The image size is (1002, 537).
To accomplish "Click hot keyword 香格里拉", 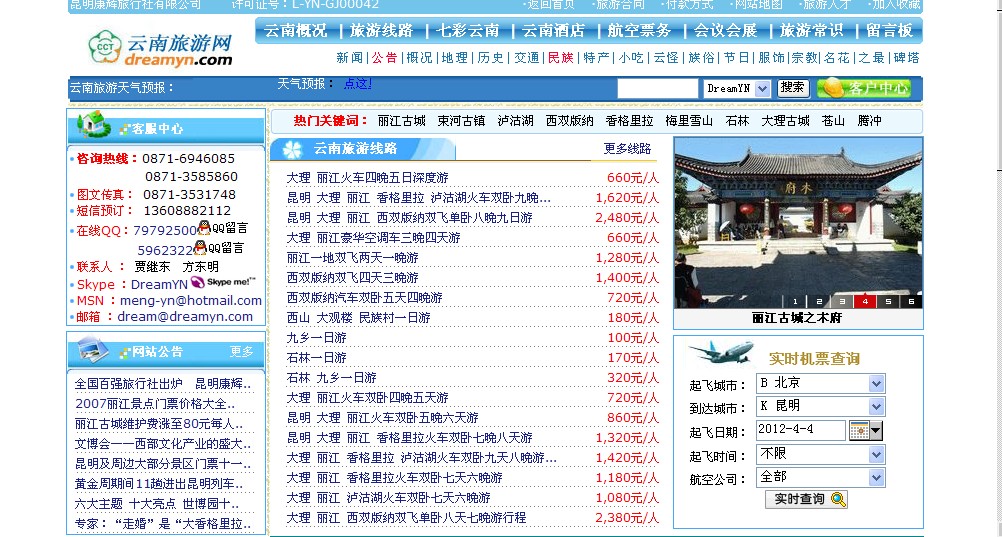I will (x=629, y=121).
